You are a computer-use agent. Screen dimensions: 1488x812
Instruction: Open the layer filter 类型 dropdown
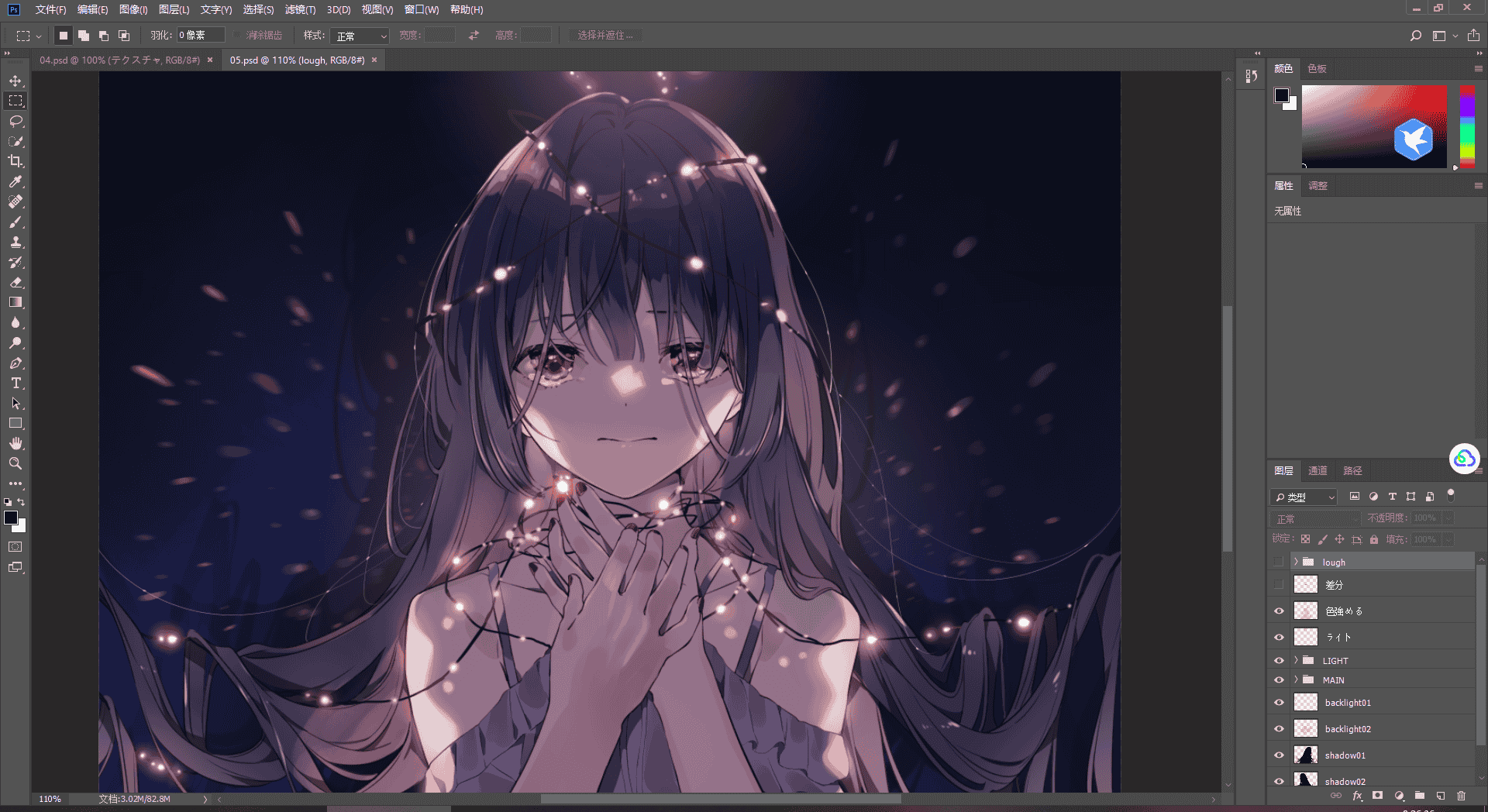point(1304,497)
